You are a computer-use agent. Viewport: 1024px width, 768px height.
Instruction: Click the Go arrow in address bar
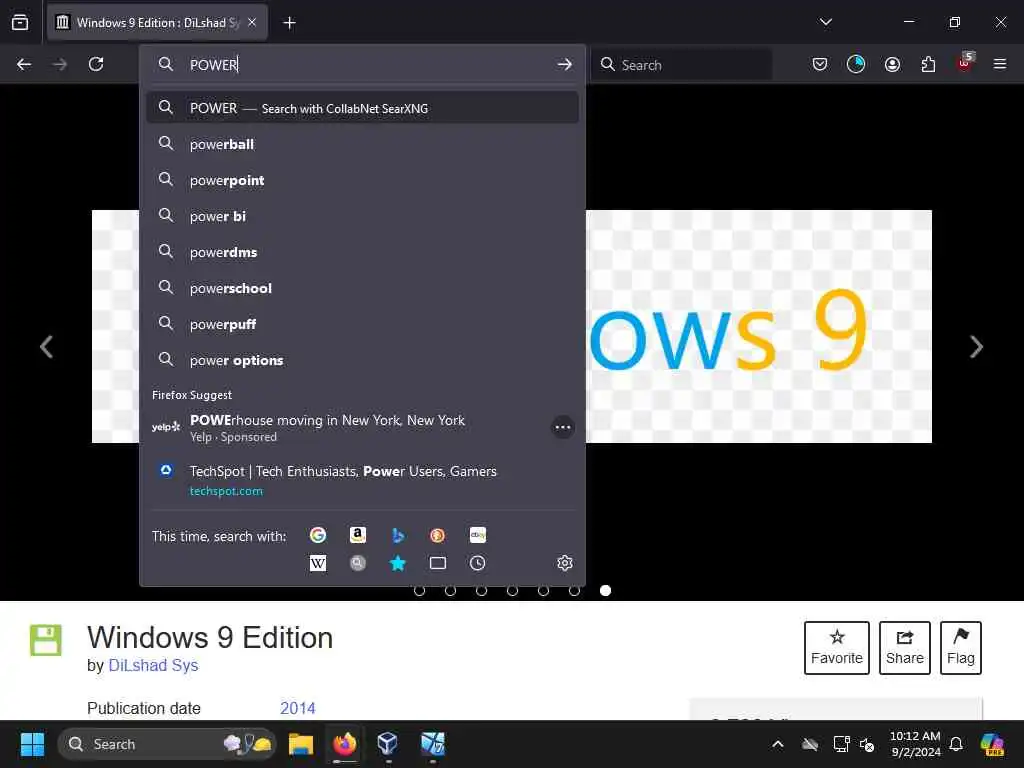pyautogui.click(x=565, y=64)
